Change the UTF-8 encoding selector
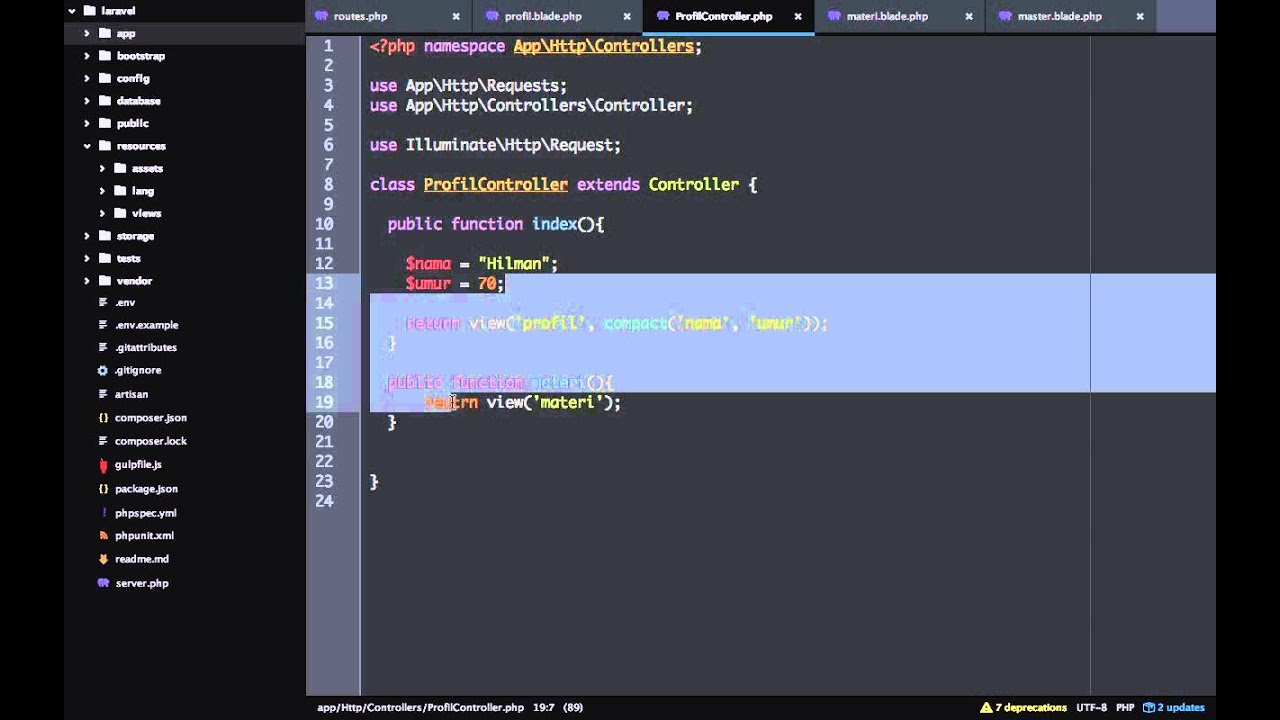The width and height of the screenshot is (1280, 720). (1091, 707)
